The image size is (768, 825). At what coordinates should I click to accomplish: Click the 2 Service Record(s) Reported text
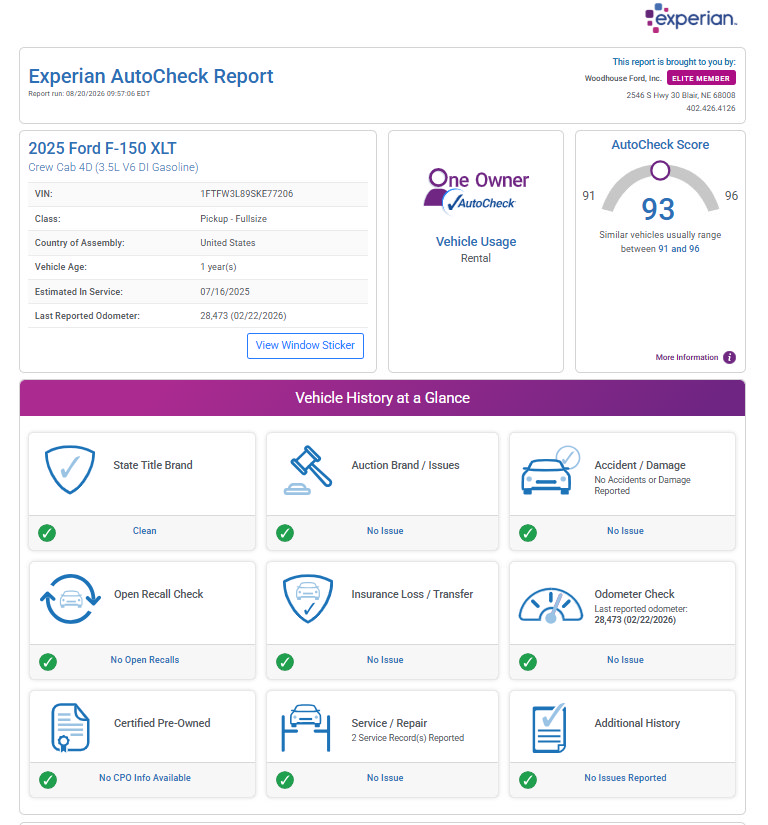click(x=408, y=738)
